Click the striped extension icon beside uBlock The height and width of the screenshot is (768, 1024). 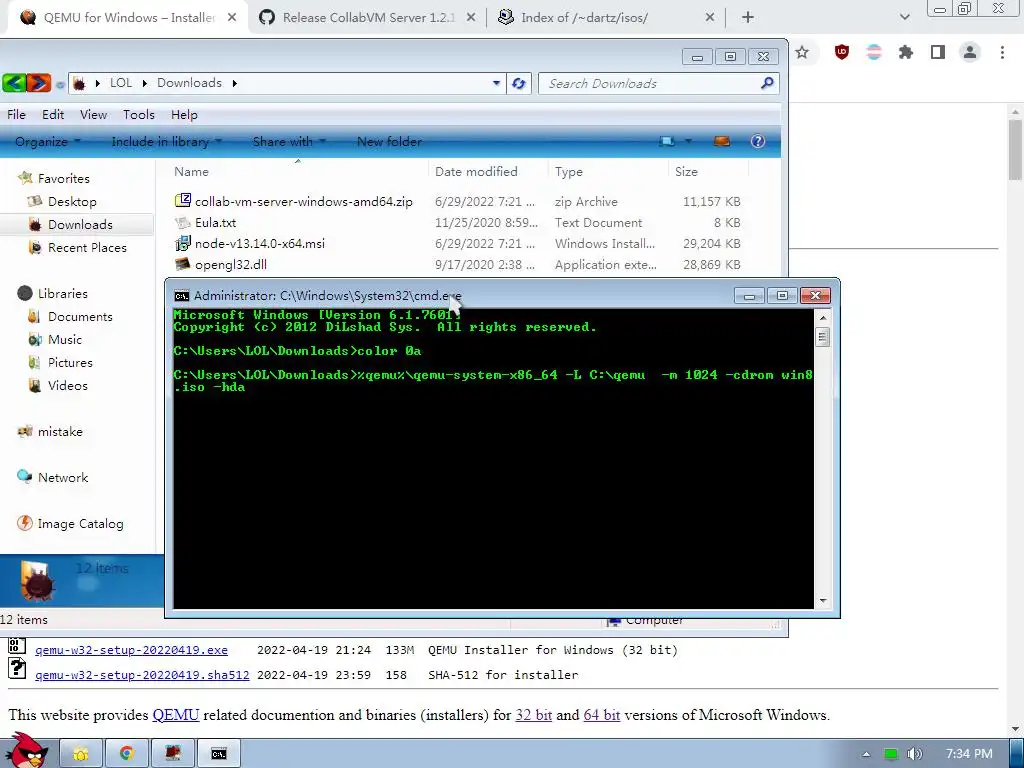click(x=874, y=52)
